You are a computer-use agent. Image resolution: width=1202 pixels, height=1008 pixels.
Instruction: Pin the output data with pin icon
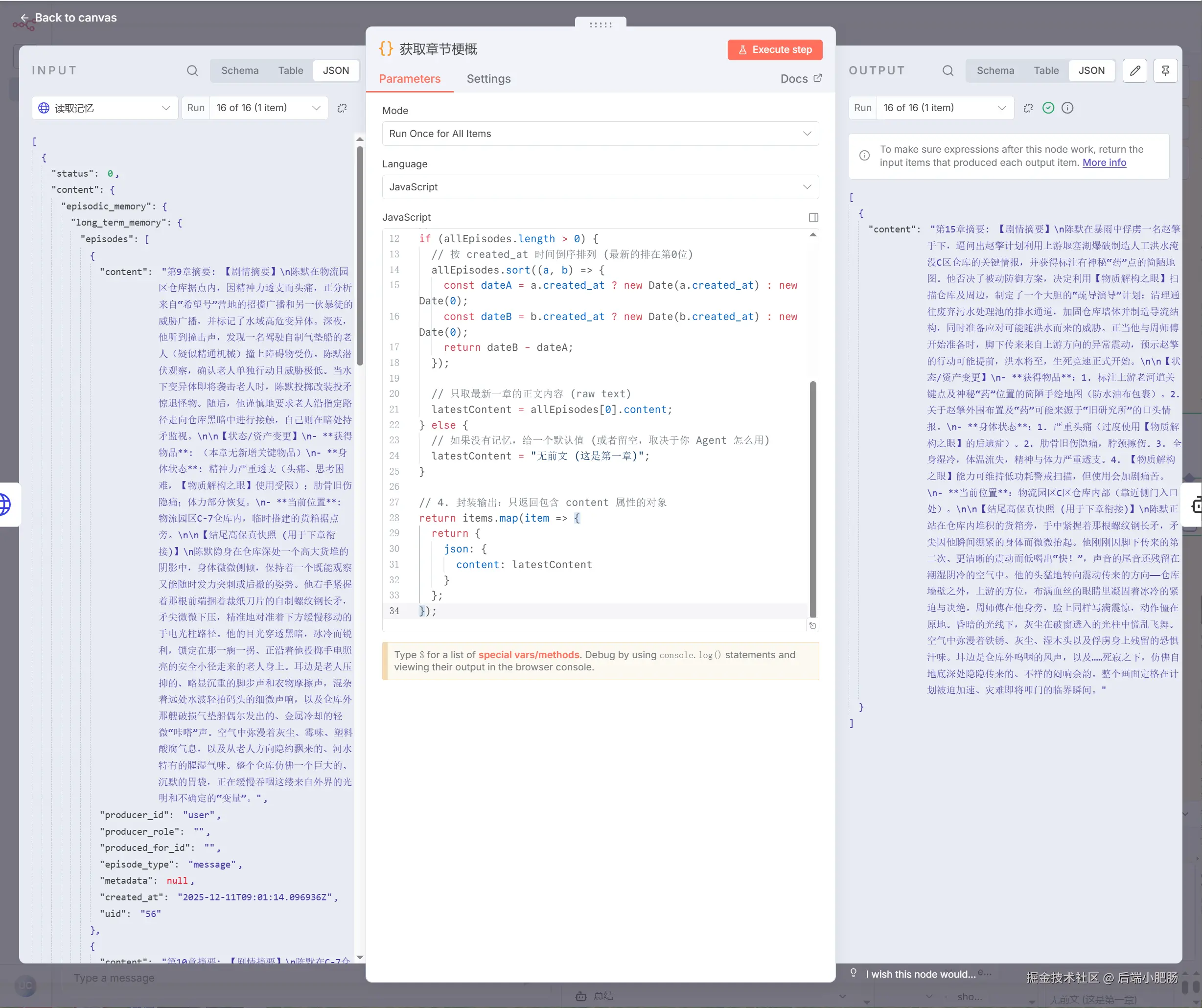1165,70
